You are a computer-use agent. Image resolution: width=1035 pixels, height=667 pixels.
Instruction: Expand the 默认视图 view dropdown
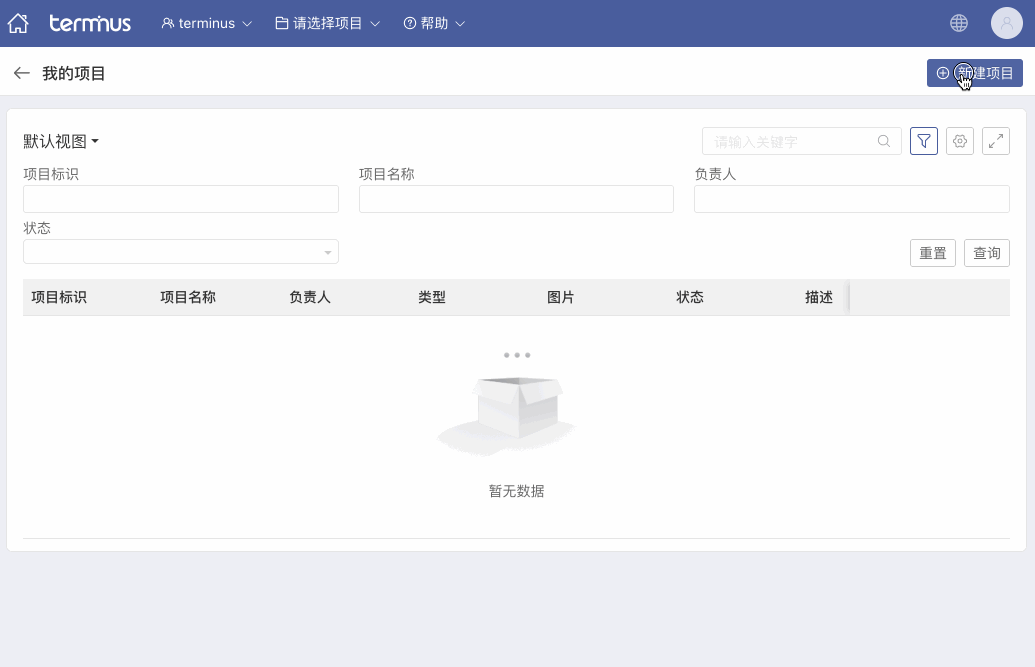tap(61, 141)
